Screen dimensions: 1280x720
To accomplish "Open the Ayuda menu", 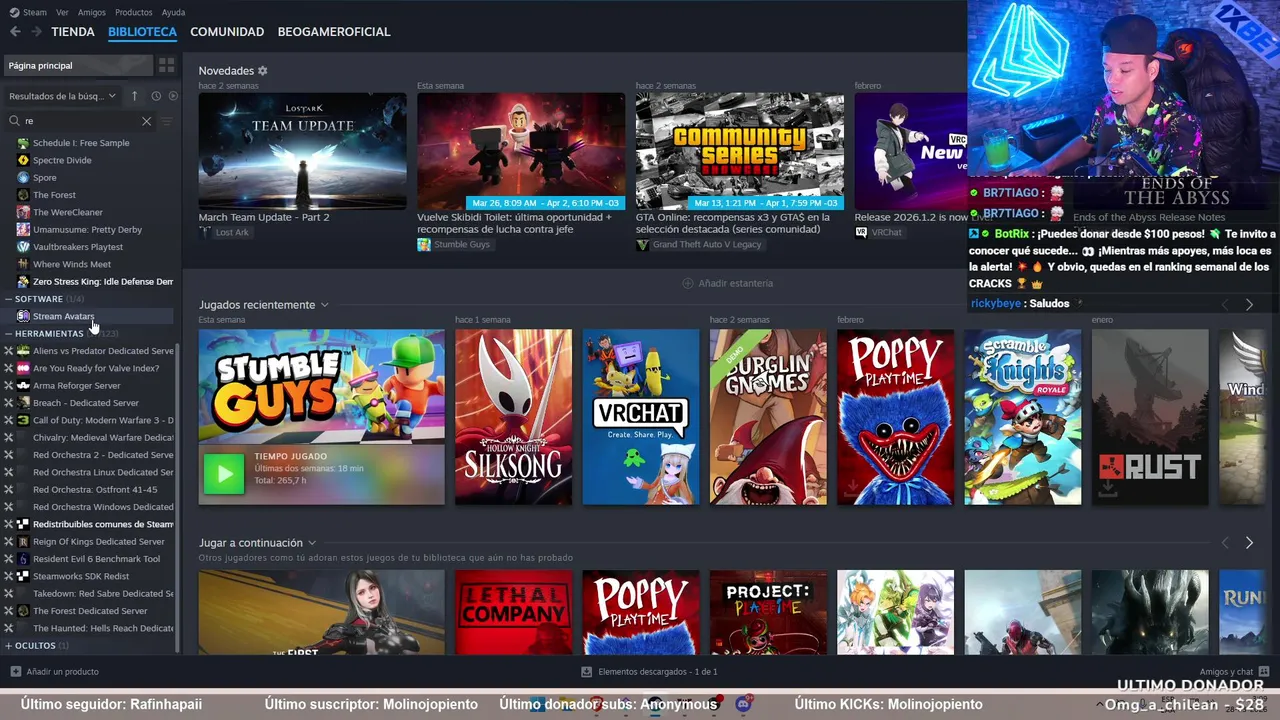I will (x=173, y=12).
